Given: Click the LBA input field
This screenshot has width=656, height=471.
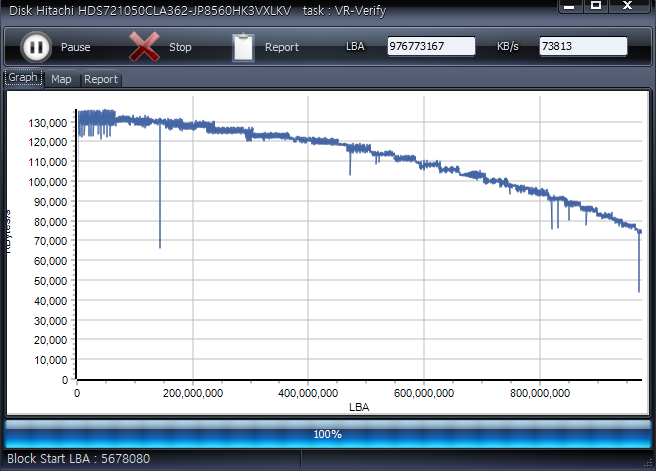Looking at the screenshot, I should [431, 46].
